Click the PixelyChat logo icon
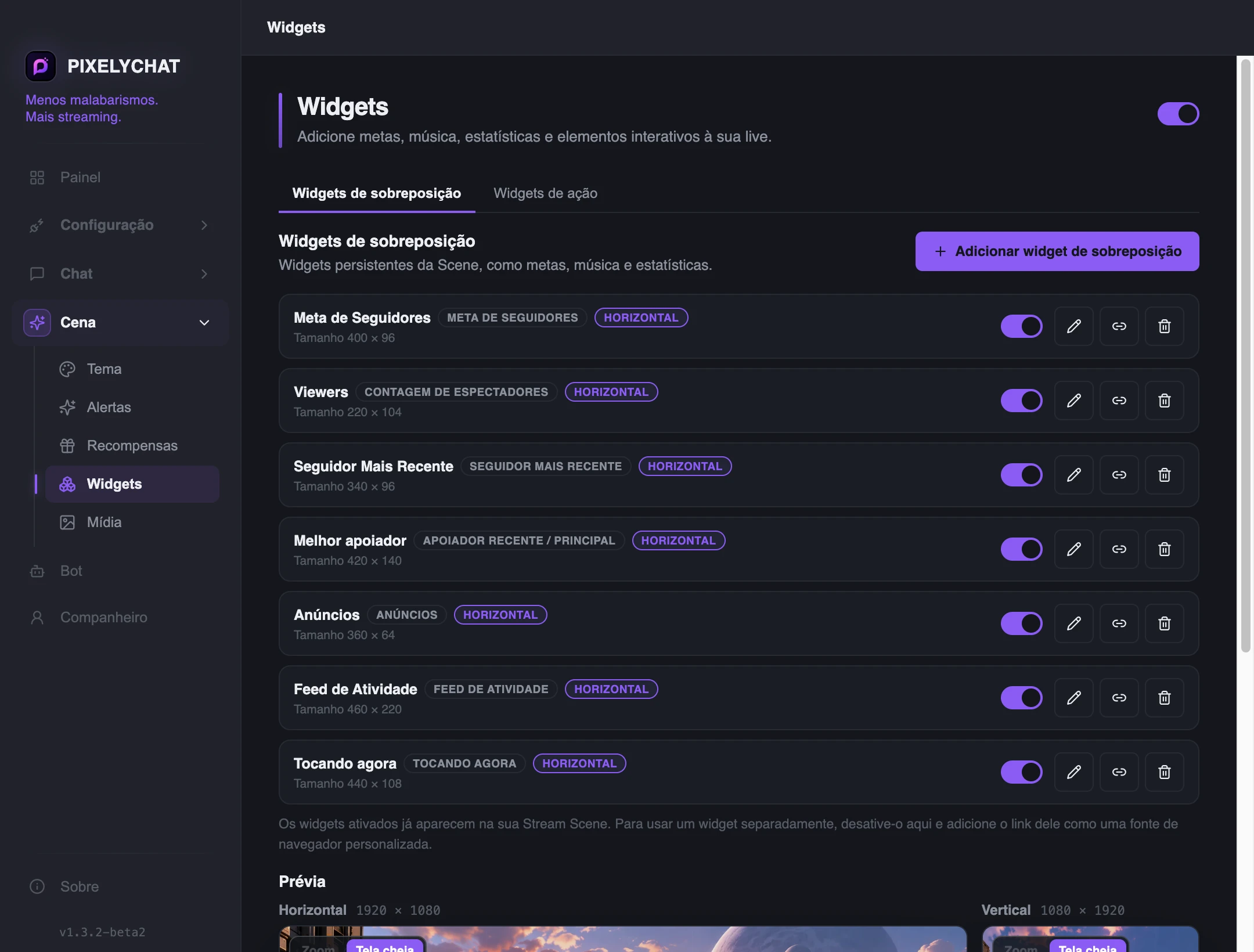Image resolution: width=1254 pixels, height=952 pixels. pos(41,66)
